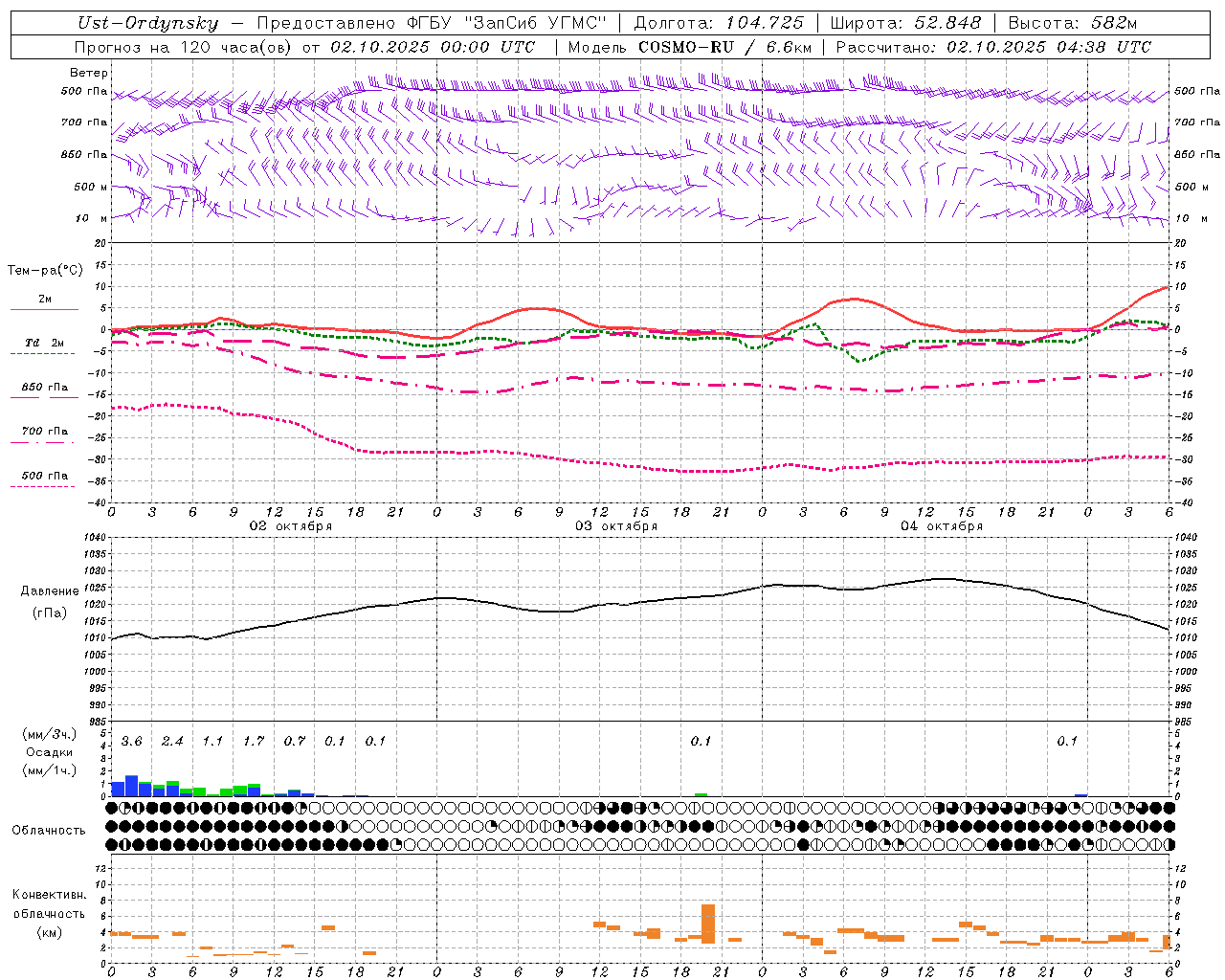
Task: Click the dotted pink line sample under legend '500 гПа'
Action: pos(43,486)
